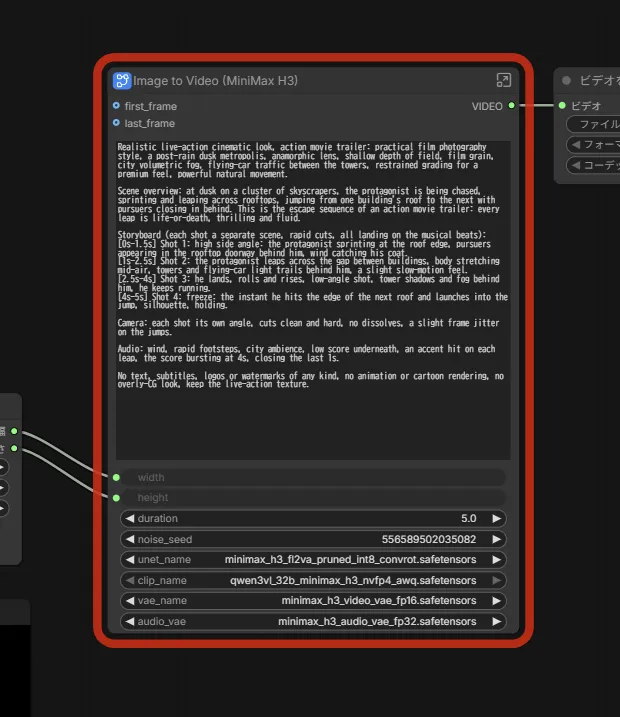The width and height of the screenshot is (620, 717).
Task: Click the expand node icon in title bar
Action: 503,80
